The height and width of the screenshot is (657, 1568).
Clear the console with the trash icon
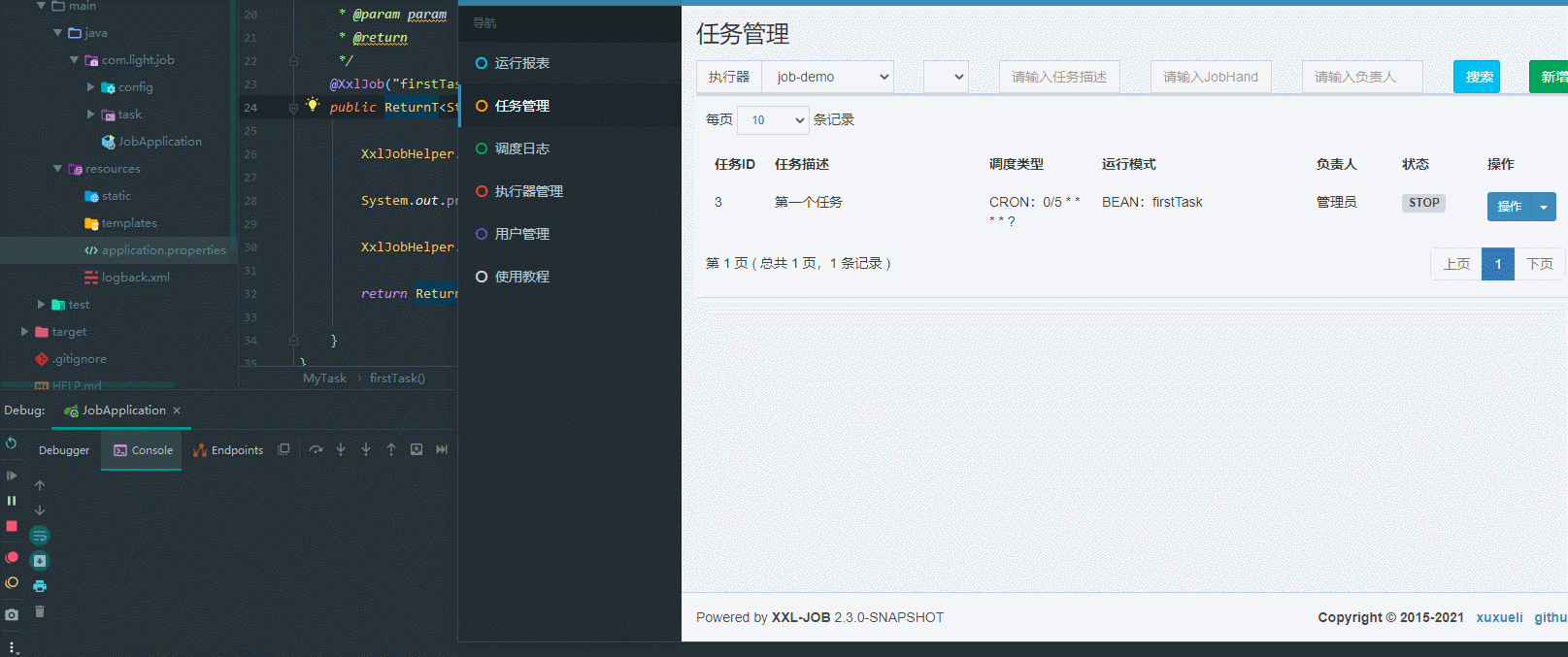40,611
